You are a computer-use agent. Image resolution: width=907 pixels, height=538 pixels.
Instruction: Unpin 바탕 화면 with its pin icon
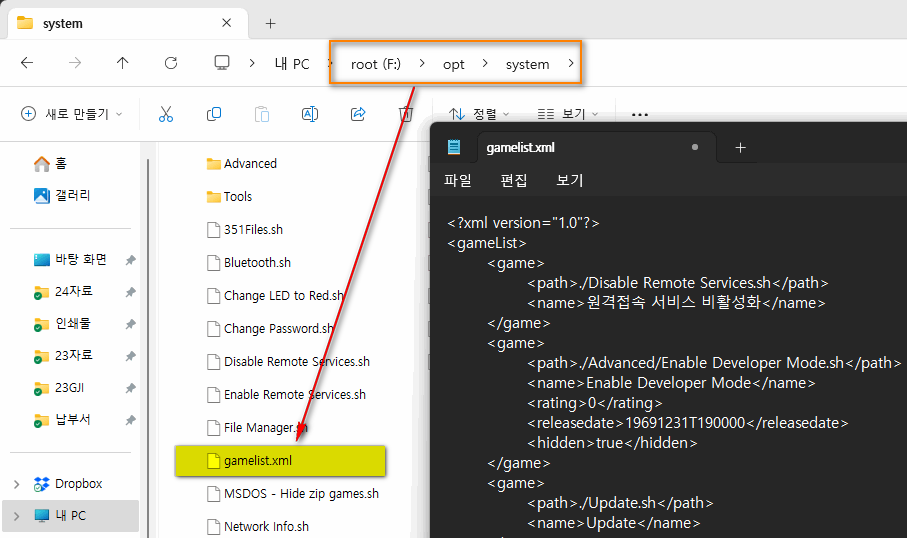[x=130, y=260]
